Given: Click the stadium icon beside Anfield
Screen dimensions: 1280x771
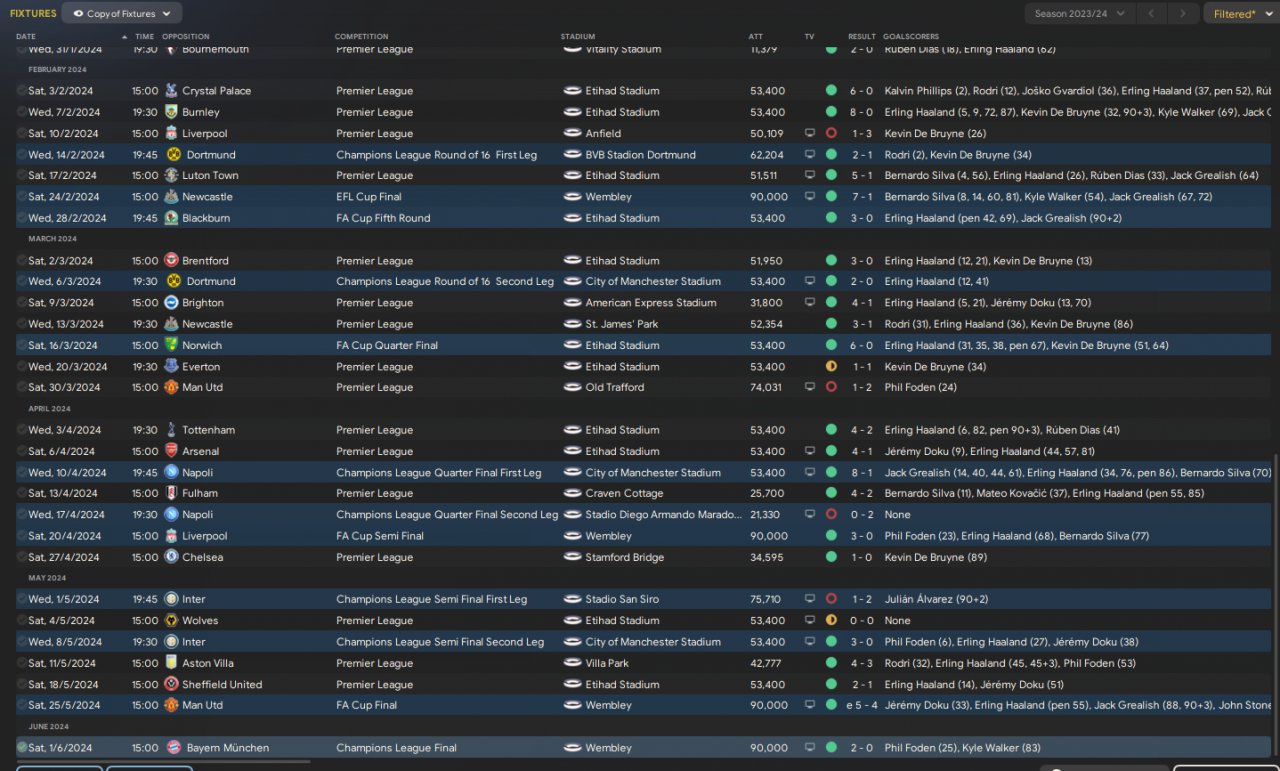Looking at the screenshot, I should pos(572,133).
